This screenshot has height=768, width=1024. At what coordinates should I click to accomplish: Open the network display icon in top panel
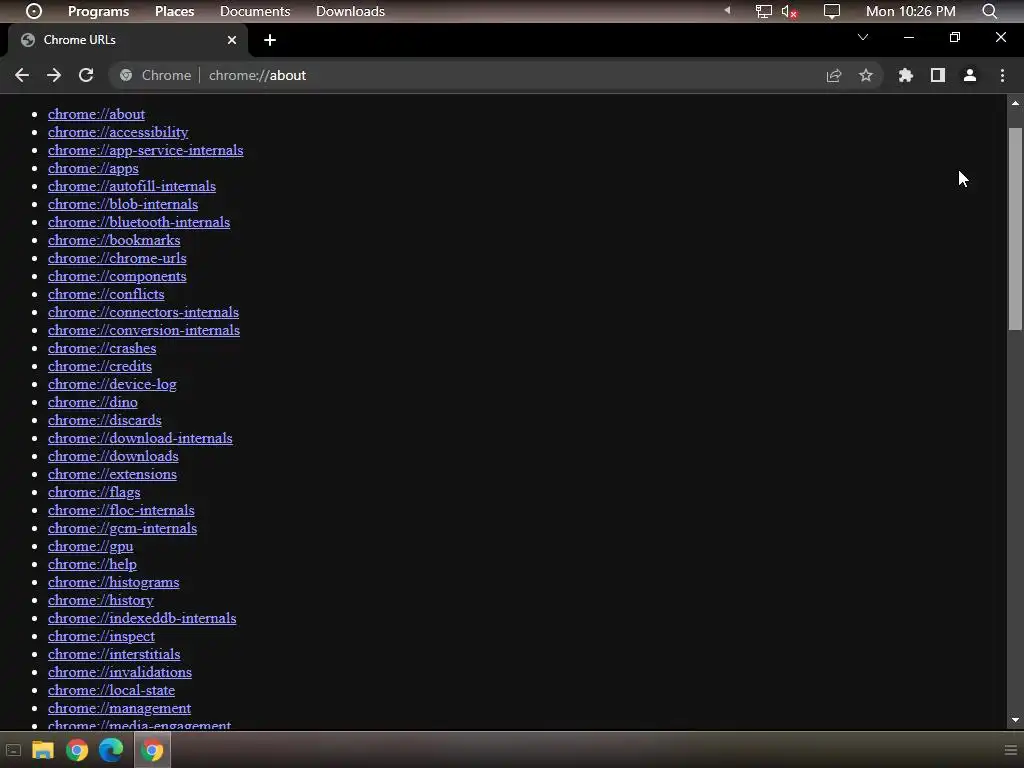pos(763,11)
